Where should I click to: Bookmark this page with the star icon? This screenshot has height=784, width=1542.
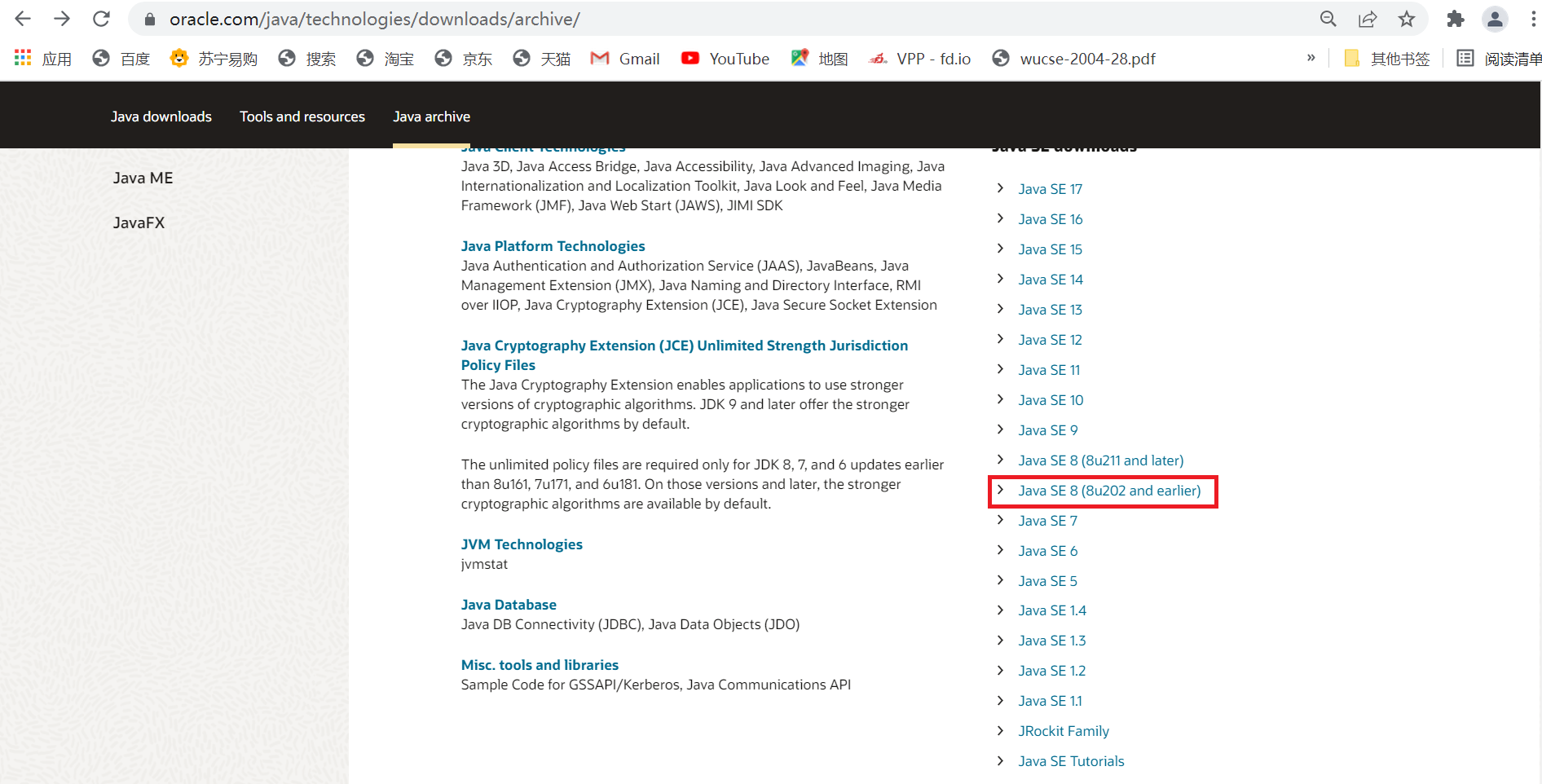[1407, 19]
